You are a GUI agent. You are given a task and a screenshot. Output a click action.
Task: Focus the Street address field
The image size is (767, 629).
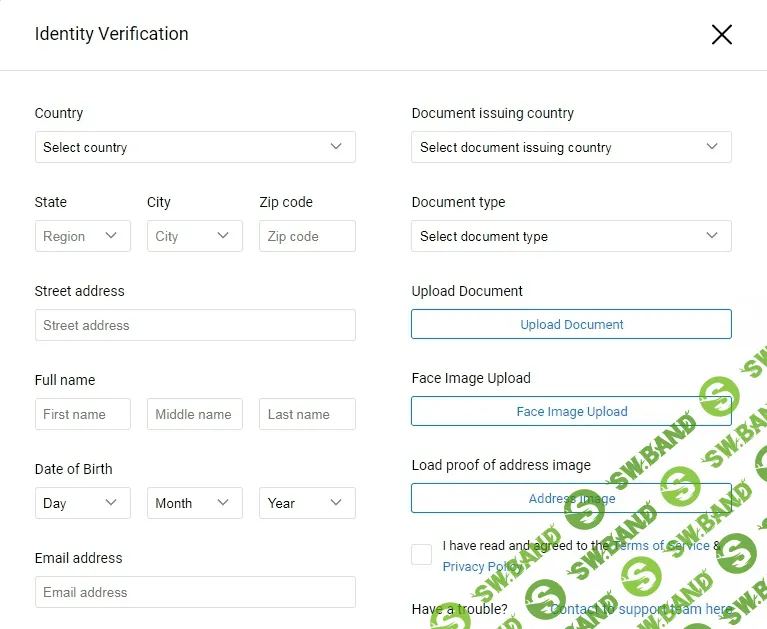click(x=195, y=325)
